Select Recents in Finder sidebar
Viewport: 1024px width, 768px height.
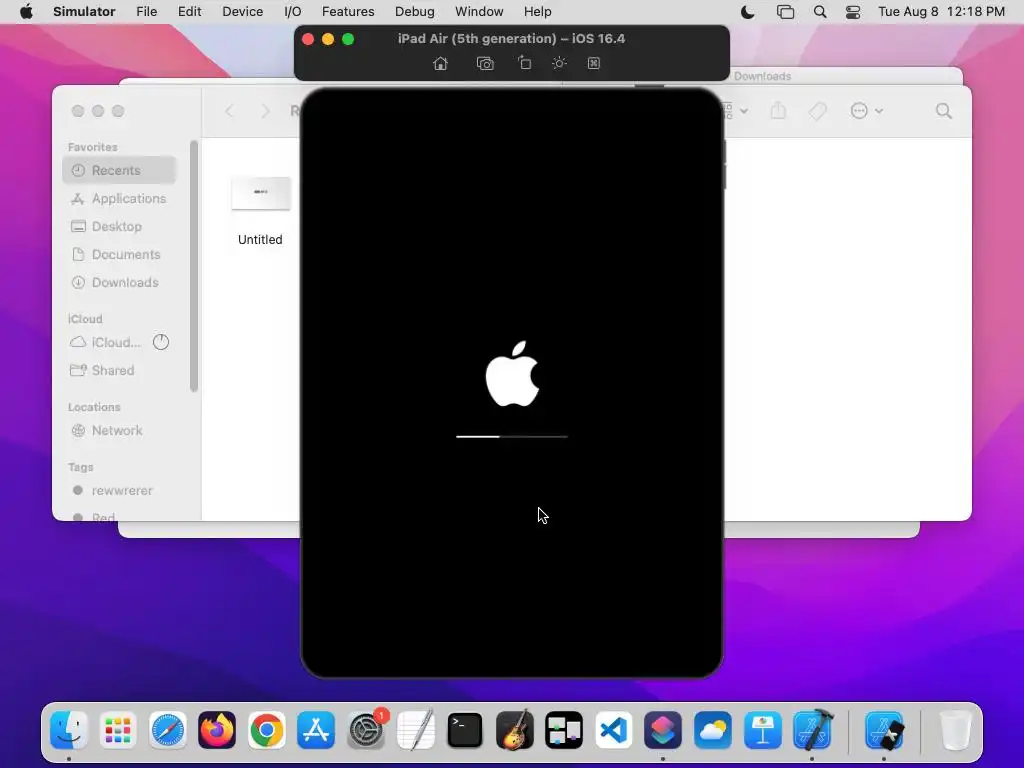[120, 170]
